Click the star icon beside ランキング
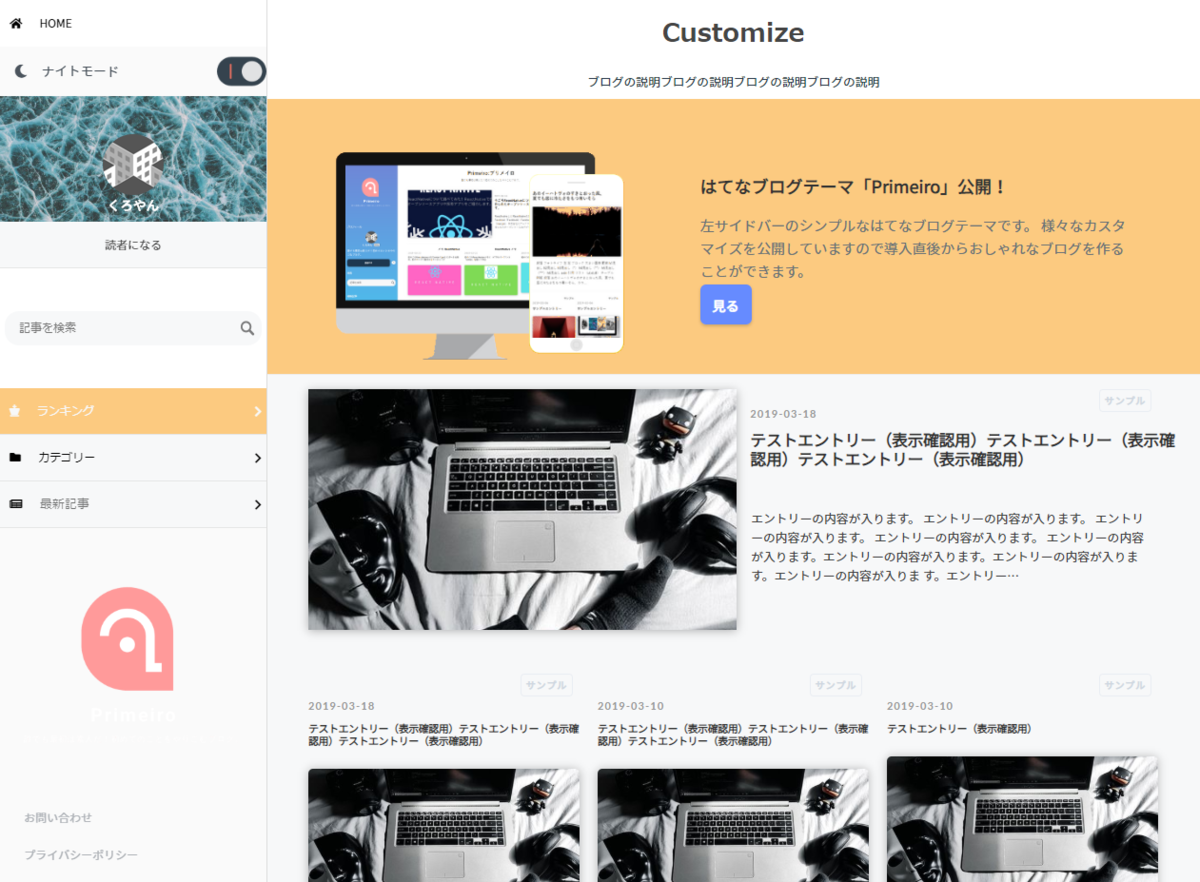1200x882 pixels. coord(15,411)
